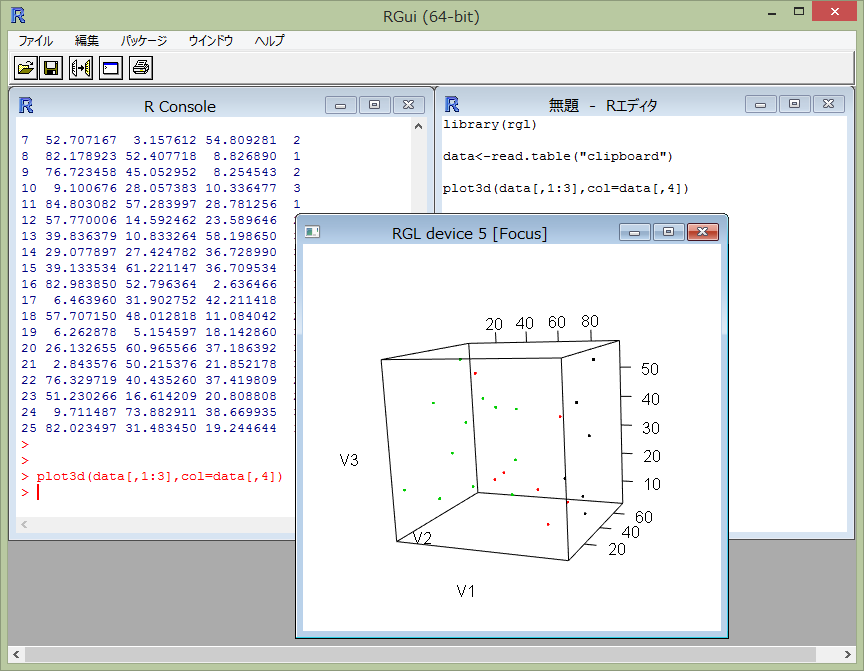
Task: Open a script using the folder toolbar icon
Action: pos(24,68)
